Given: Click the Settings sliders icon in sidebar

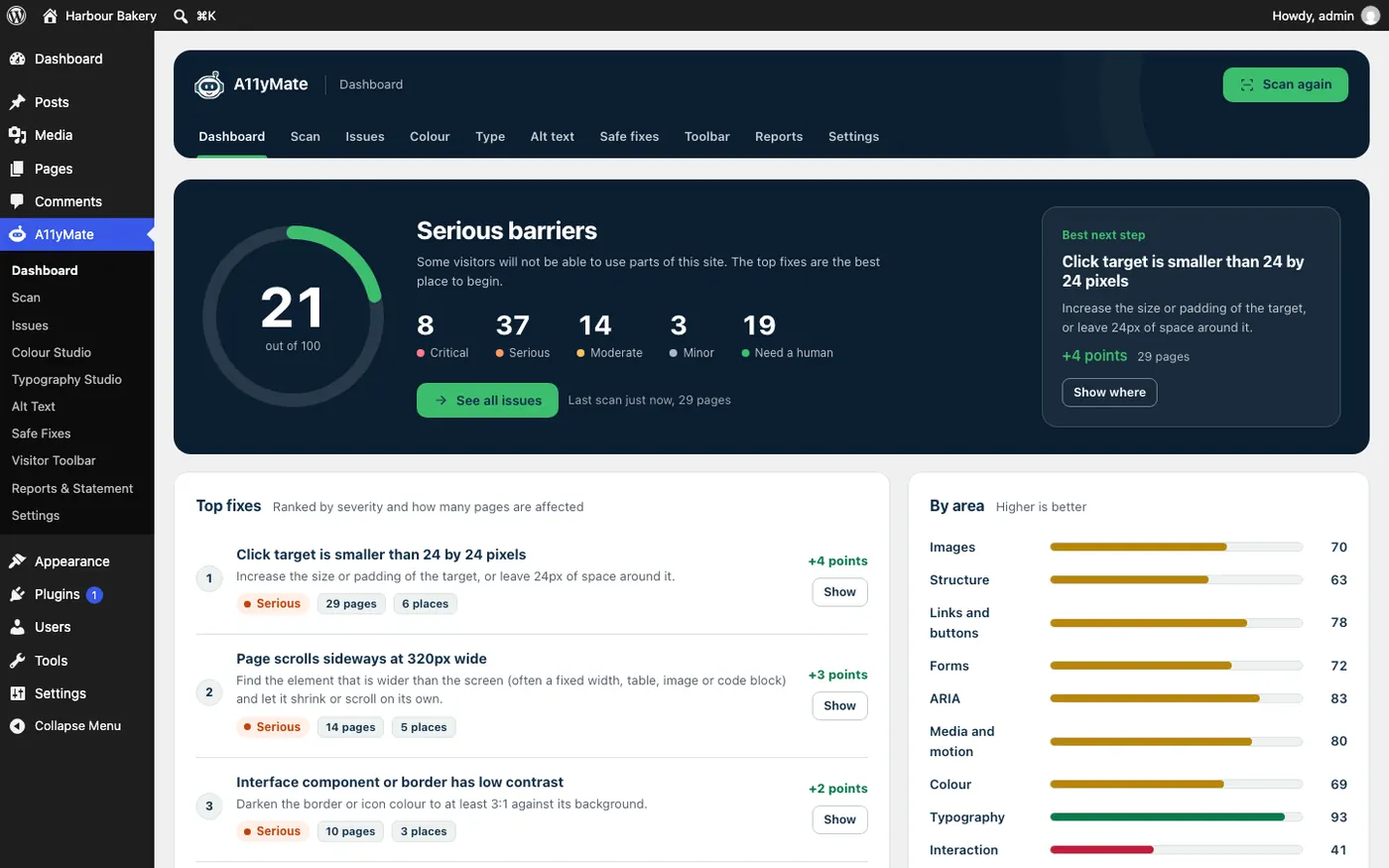Looking at the screenshot, I should point(17,693).
